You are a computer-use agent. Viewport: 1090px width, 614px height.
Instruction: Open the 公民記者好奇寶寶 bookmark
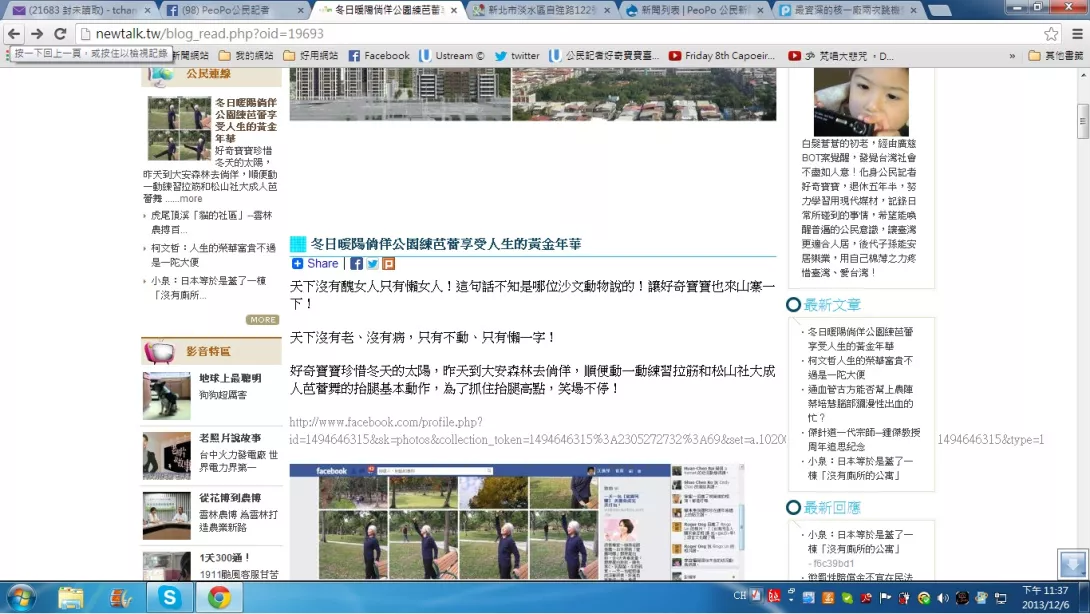604,56
